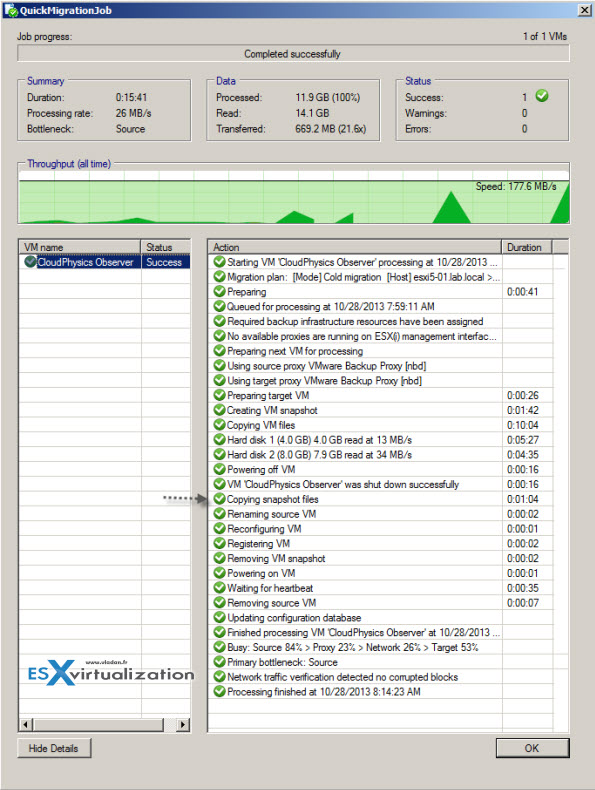Close the QuickMigrationJob window
The height and width of the screenshot is (790, 595).
coord(584,10)
